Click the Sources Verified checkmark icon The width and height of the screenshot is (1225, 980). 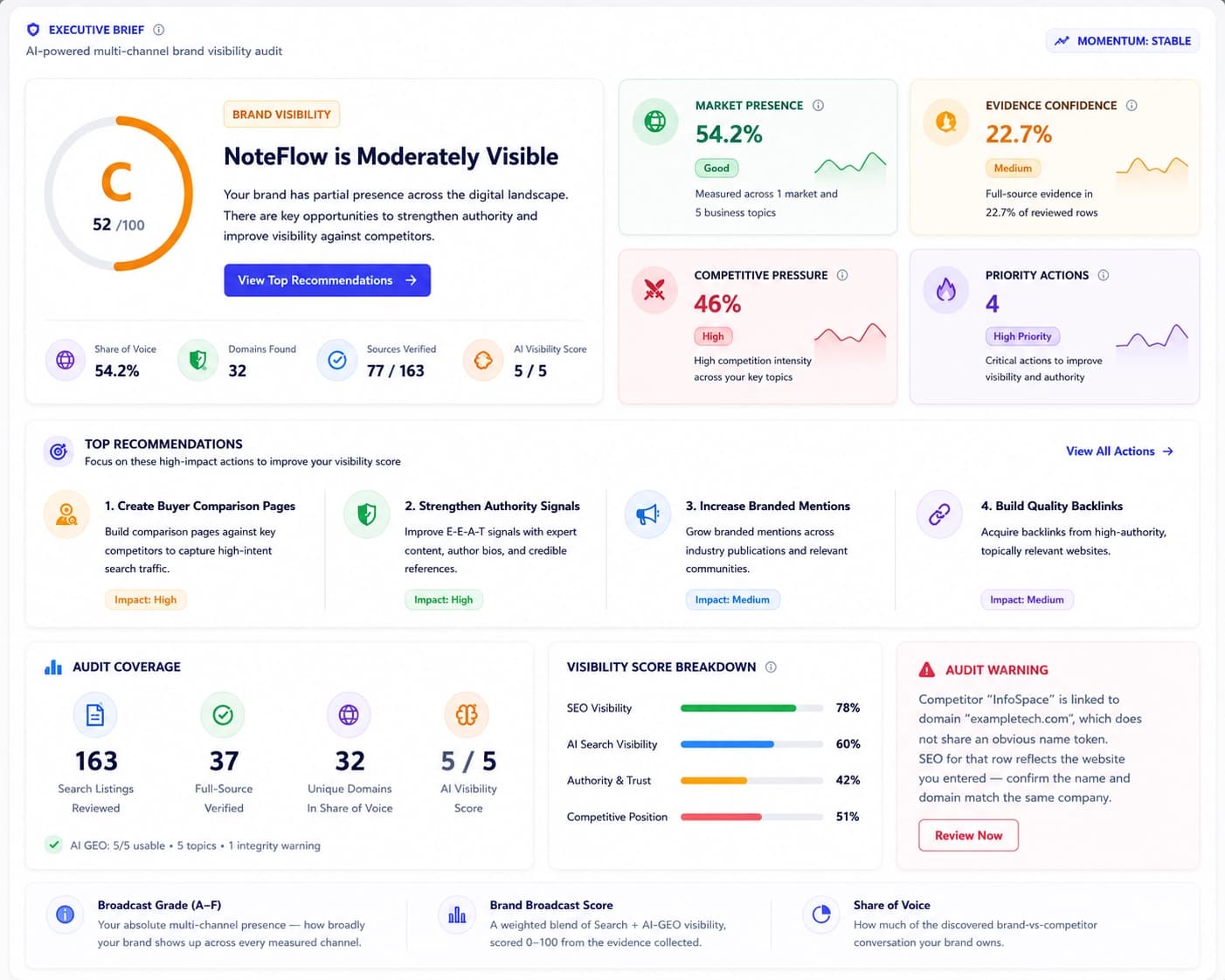(x=337, y=360)
